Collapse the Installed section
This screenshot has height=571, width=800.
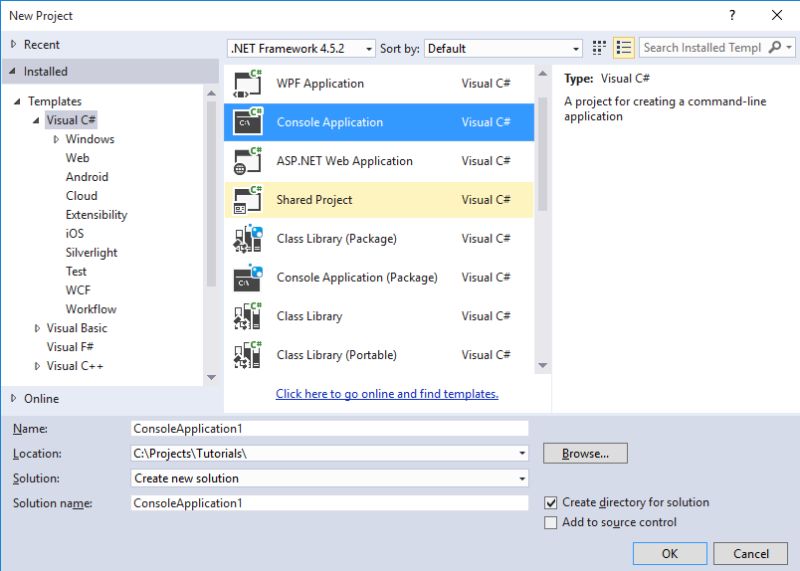[x=12, y=71]
